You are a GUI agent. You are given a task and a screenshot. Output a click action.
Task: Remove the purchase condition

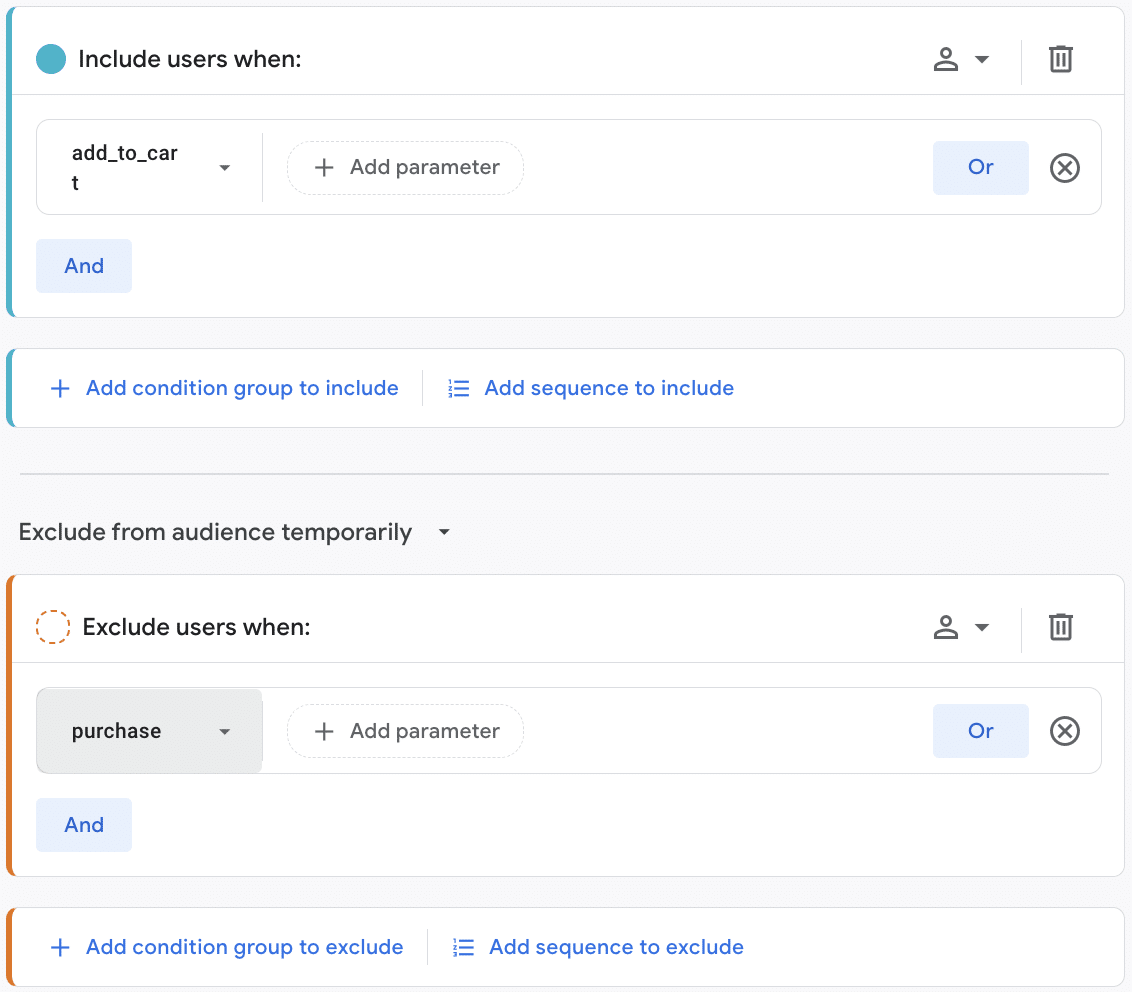pyautogui.click(x=1064, y=731)
